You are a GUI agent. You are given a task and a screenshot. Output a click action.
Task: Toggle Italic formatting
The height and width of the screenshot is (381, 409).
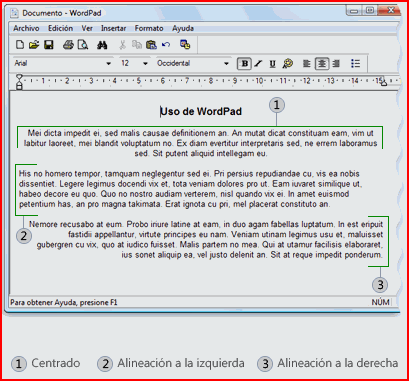258,64
